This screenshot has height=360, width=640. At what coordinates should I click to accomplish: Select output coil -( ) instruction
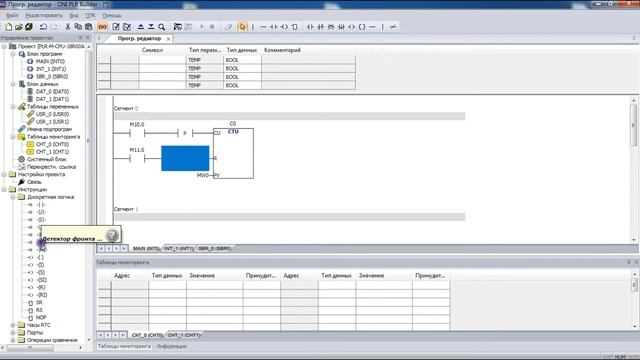[x=41, y=257]
